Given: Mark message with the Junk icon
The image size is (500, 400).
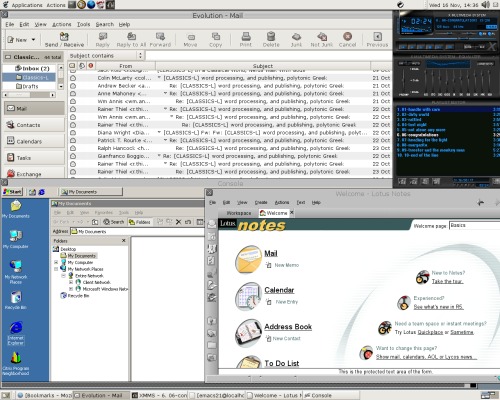Looking at the screenshot, I should click(296, 36).
